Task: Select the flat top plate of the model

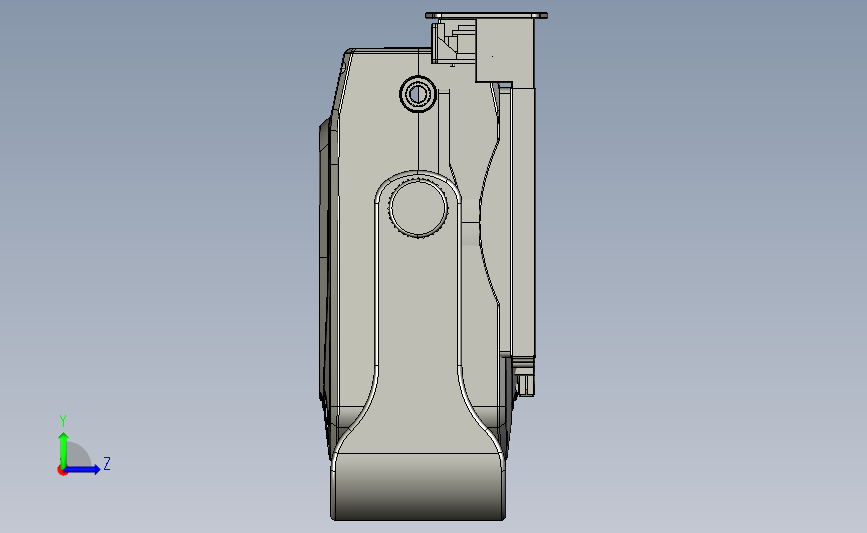Action: tap(486, 15)
